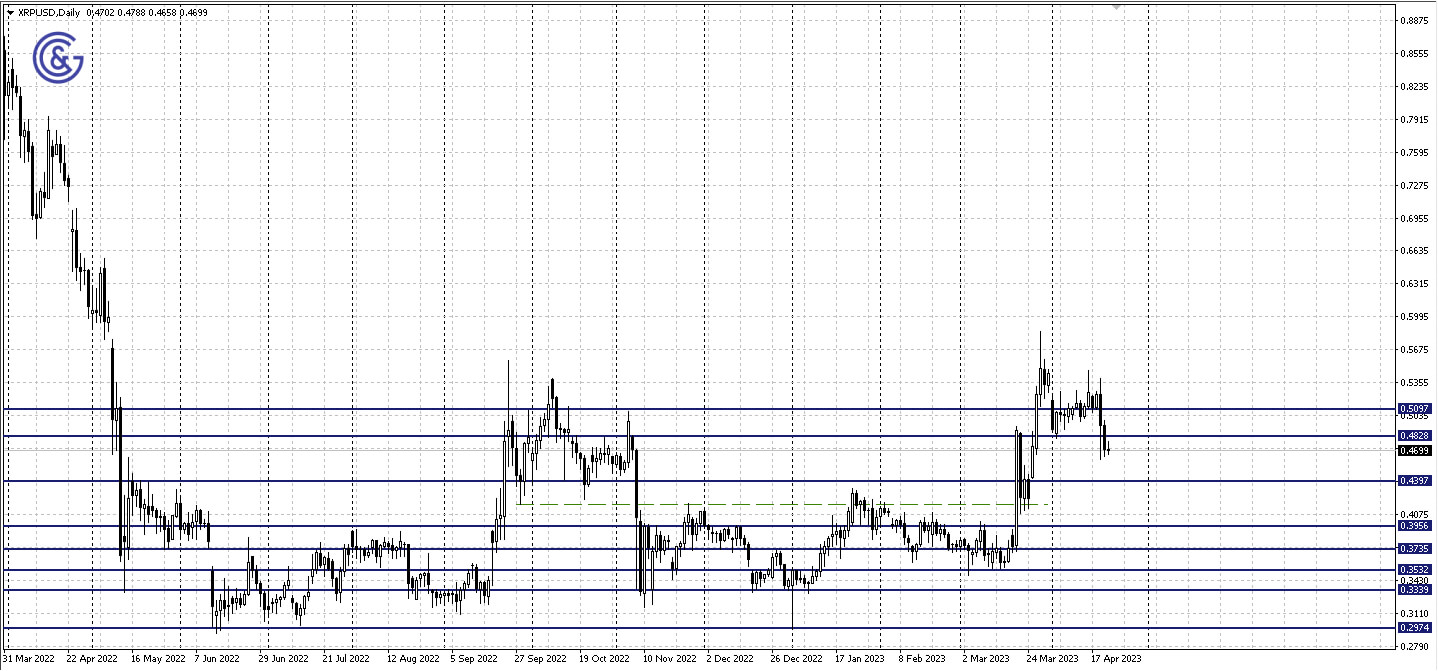Click the black current price label 0.4699
The image size is (1438, 671).
pos(1413,451)
